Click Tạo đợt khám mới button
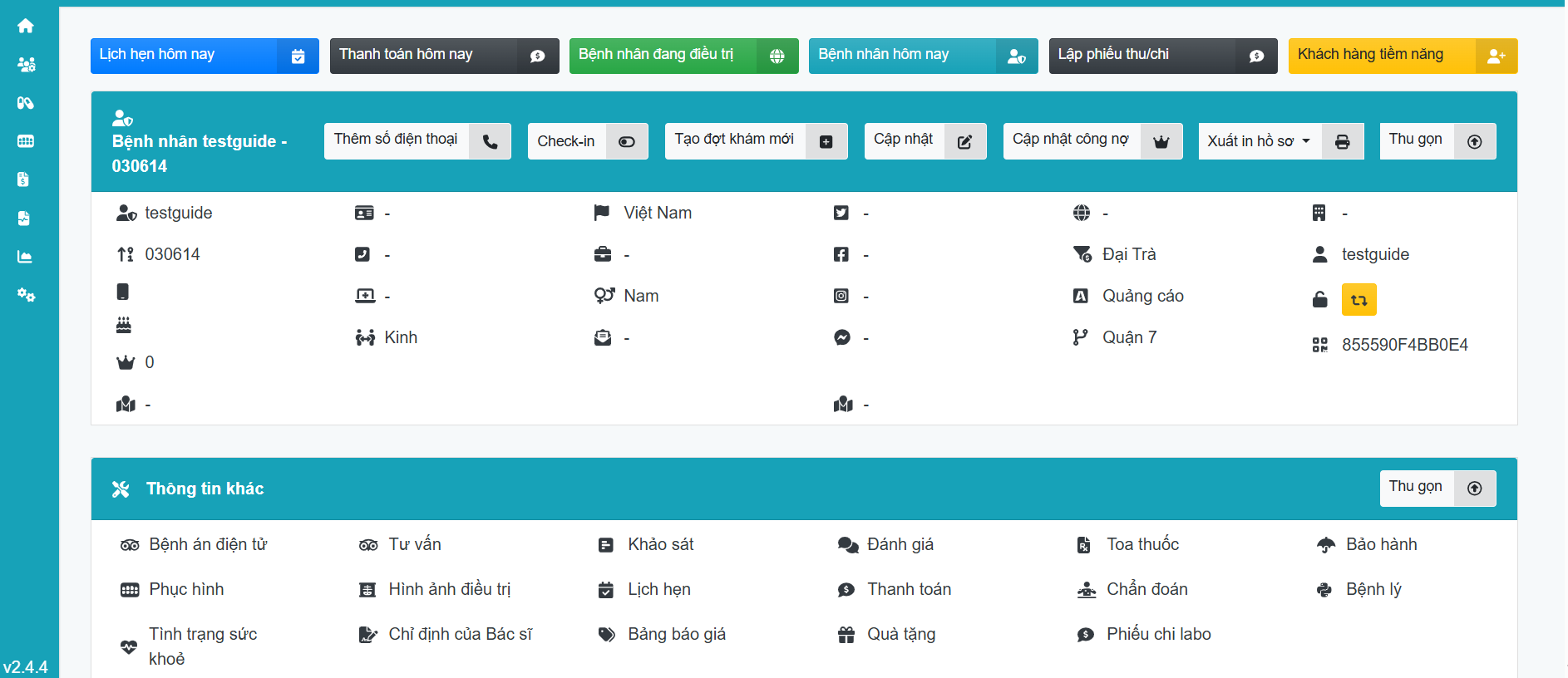The image size is (1568, 678). [755, 141]
